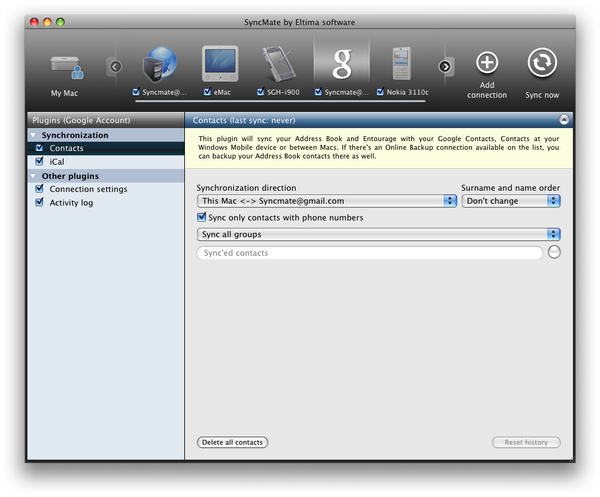
Task: Collapse the Contacts panel header arrow
Action: 564,120
